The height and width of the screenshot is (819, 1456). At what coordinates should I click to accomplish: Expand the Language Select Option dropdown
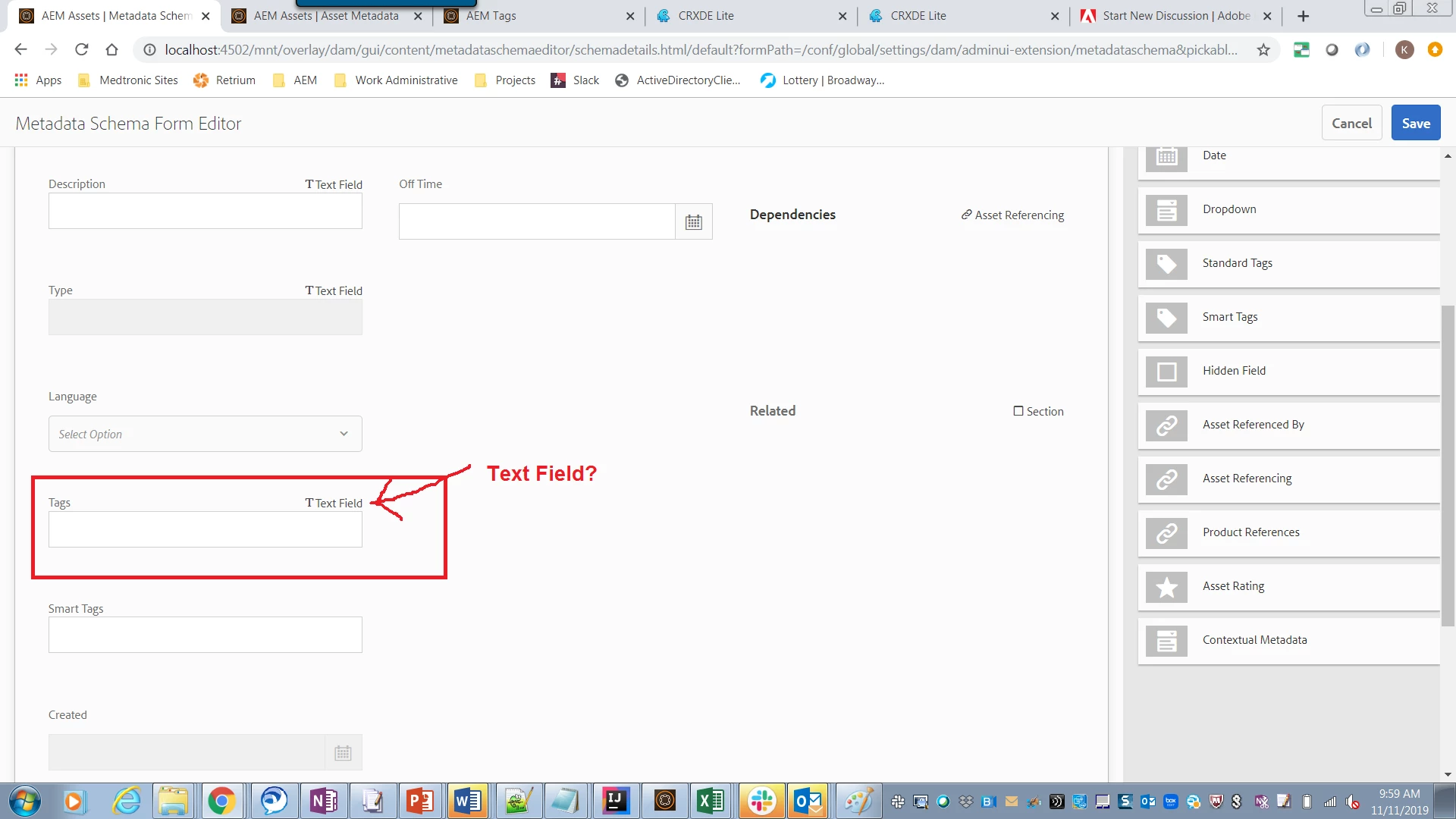pyautogui.click(x=205, y=434)
